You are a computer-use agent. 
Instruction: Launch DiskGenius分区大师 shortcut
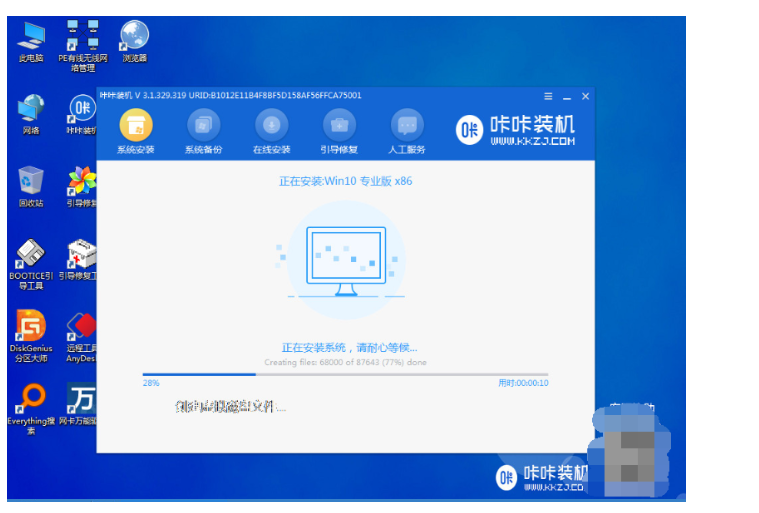pos(31,337)
